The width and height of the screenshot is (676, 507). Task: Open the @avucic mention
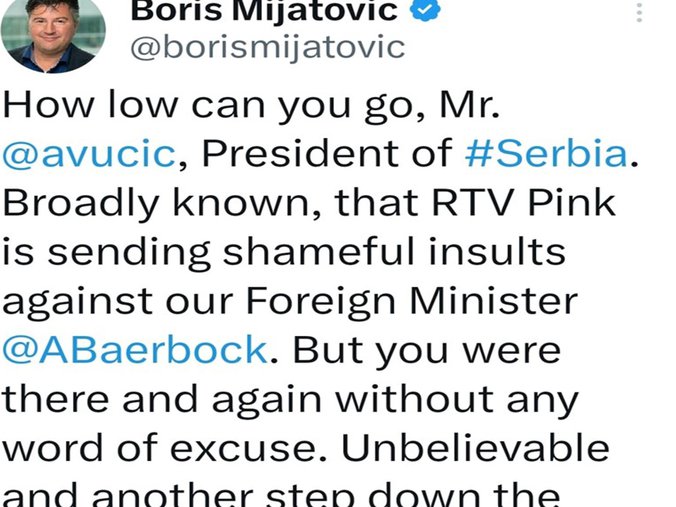[89, 153]
